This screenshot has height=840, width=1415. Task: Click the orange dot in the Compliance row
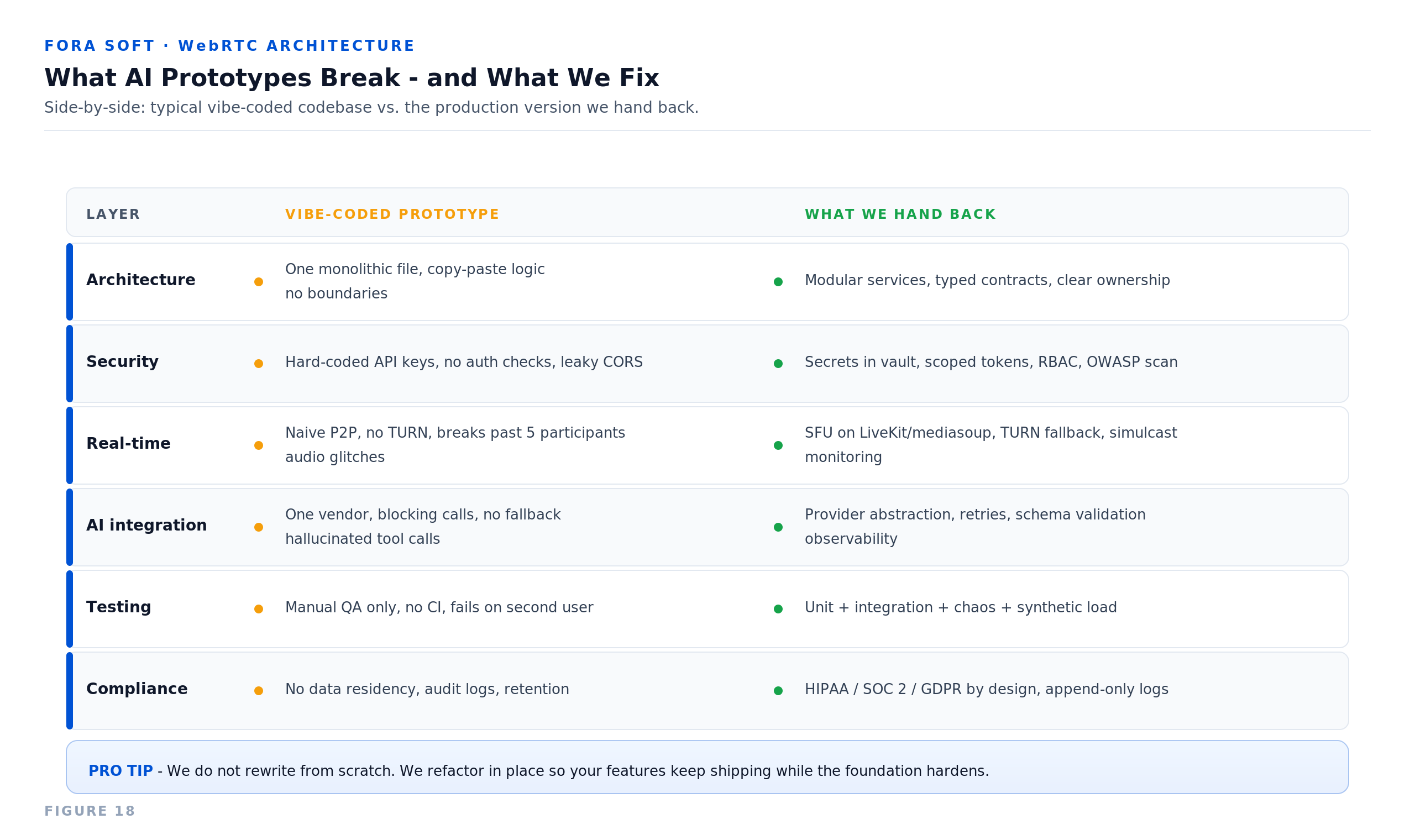point(259,691)
